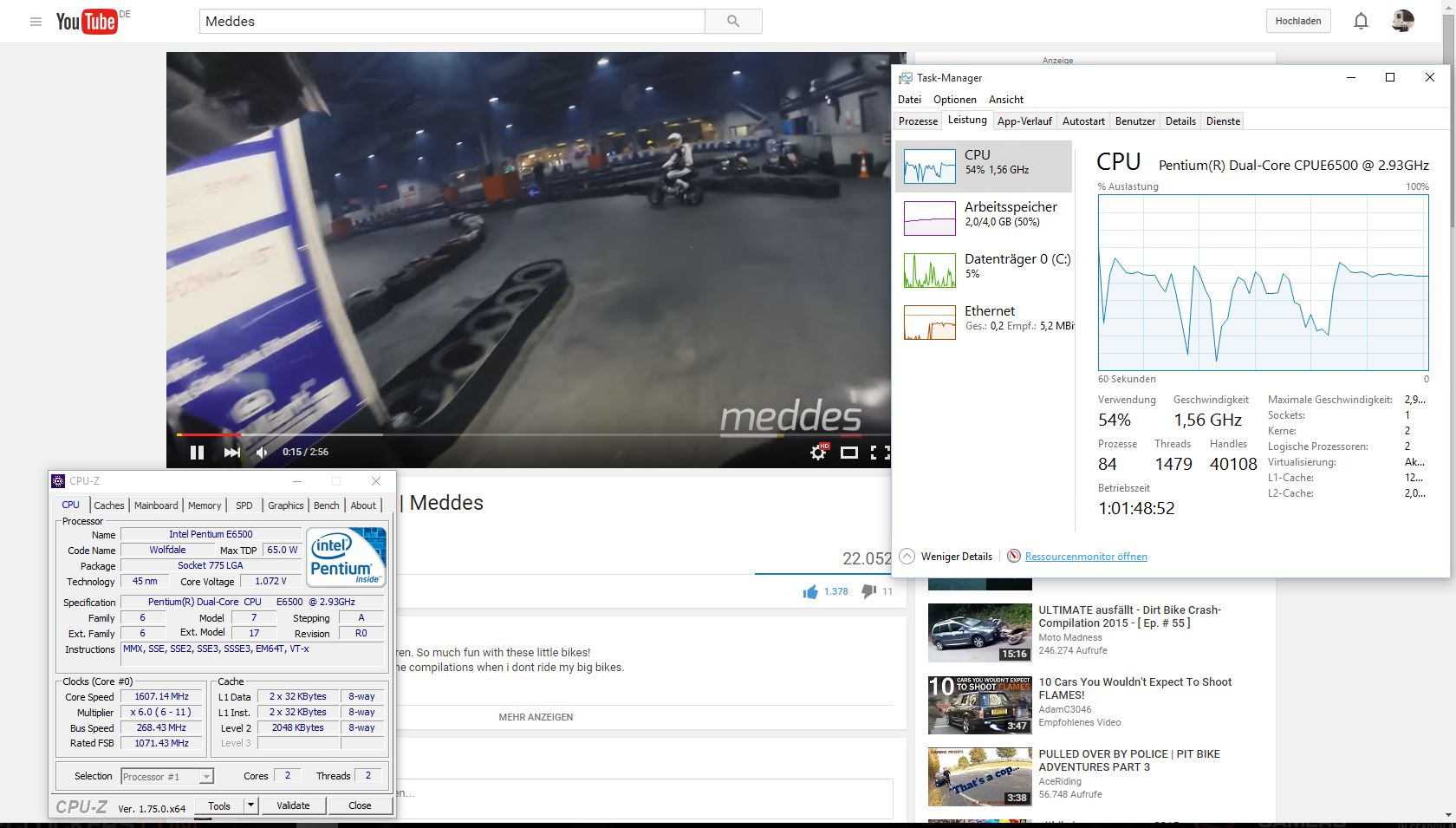Collapse Task-Manager with Weniger Details arrow
The height and width of the screenshot is (828, 1456).
pyautogui.click(x=907, y=556)
